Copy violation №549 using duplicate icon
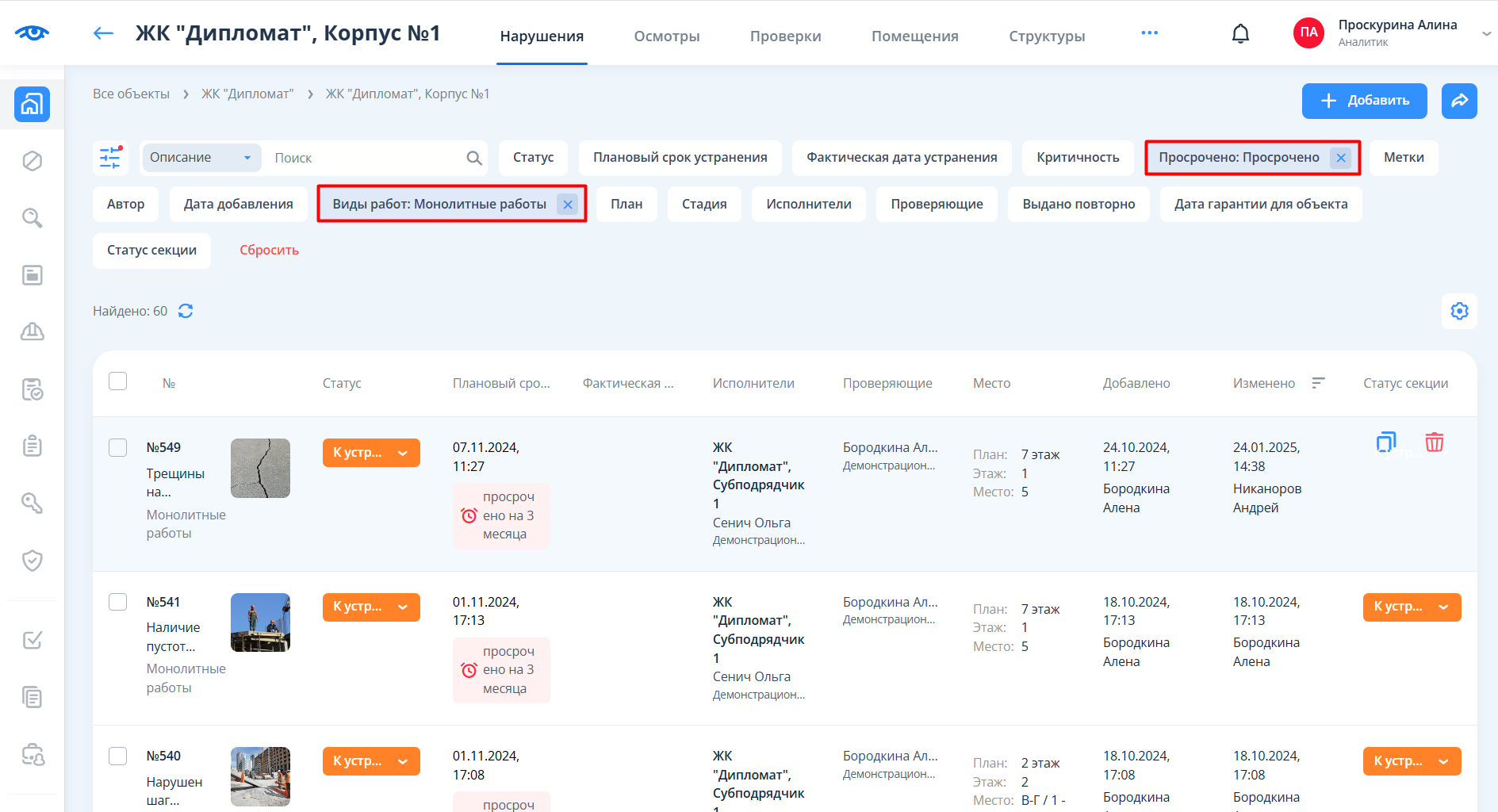1498x812 pixels. [x=1385, y=442]
